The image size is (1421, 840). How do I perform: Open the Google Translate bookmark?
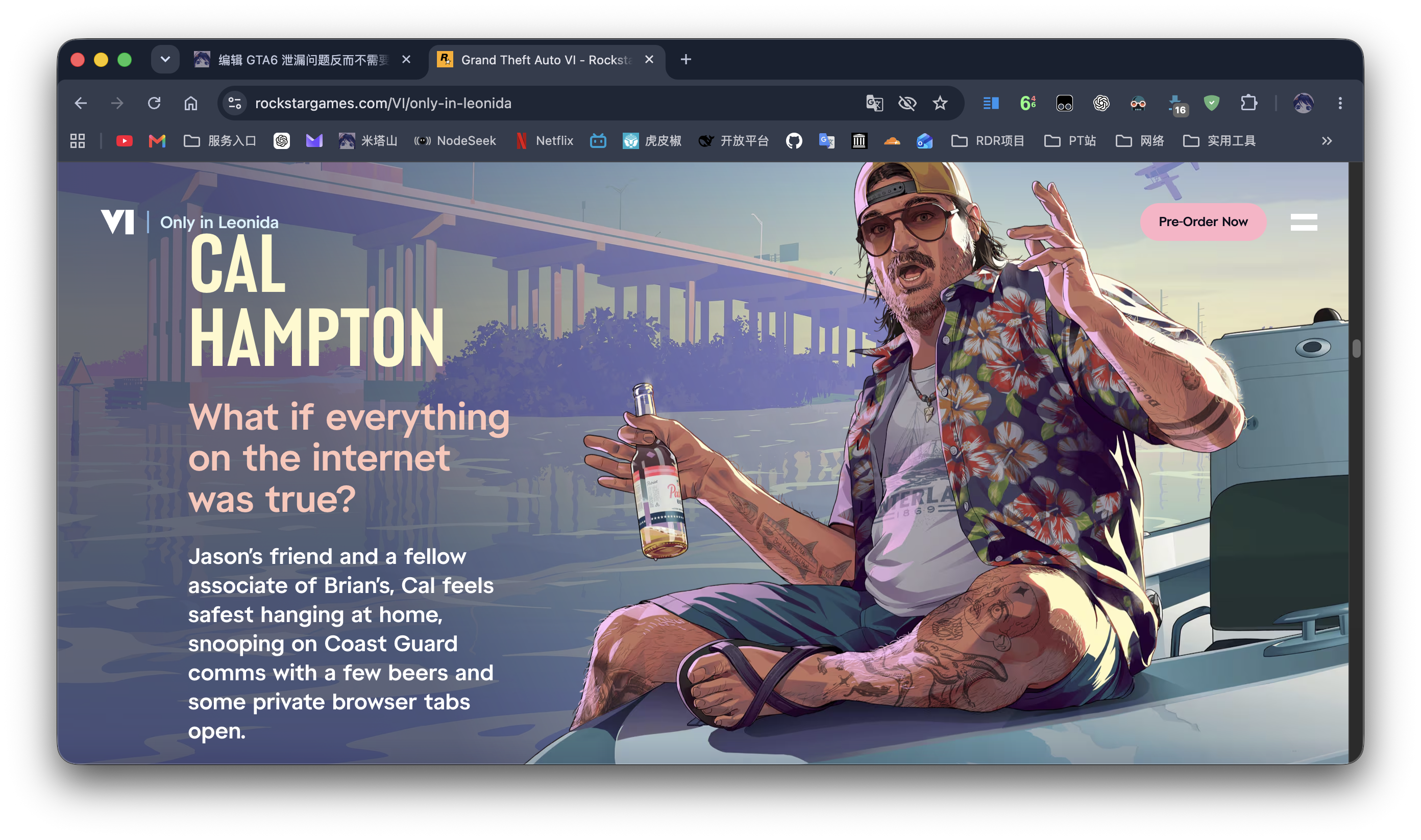click(826, 141)
